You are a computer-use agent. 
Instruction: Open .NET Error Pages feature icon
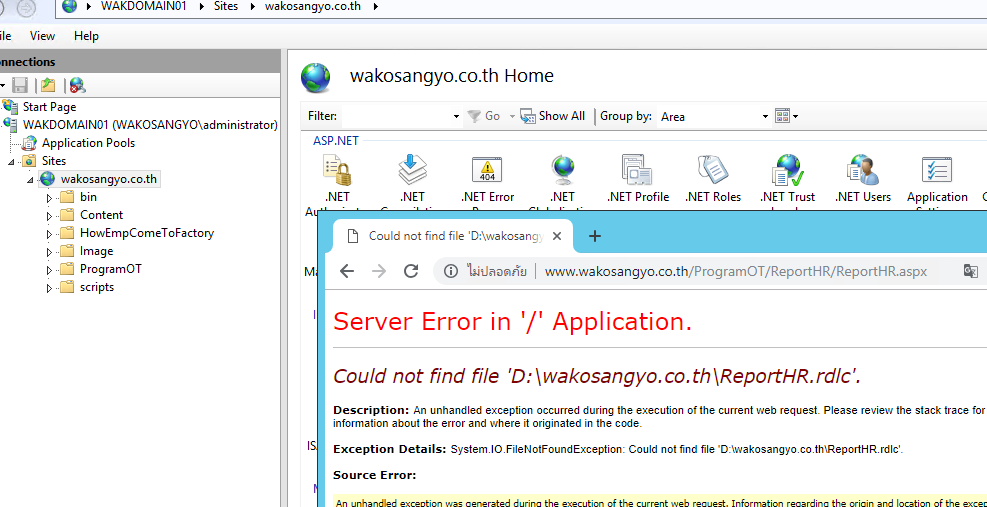click(487, 169)
